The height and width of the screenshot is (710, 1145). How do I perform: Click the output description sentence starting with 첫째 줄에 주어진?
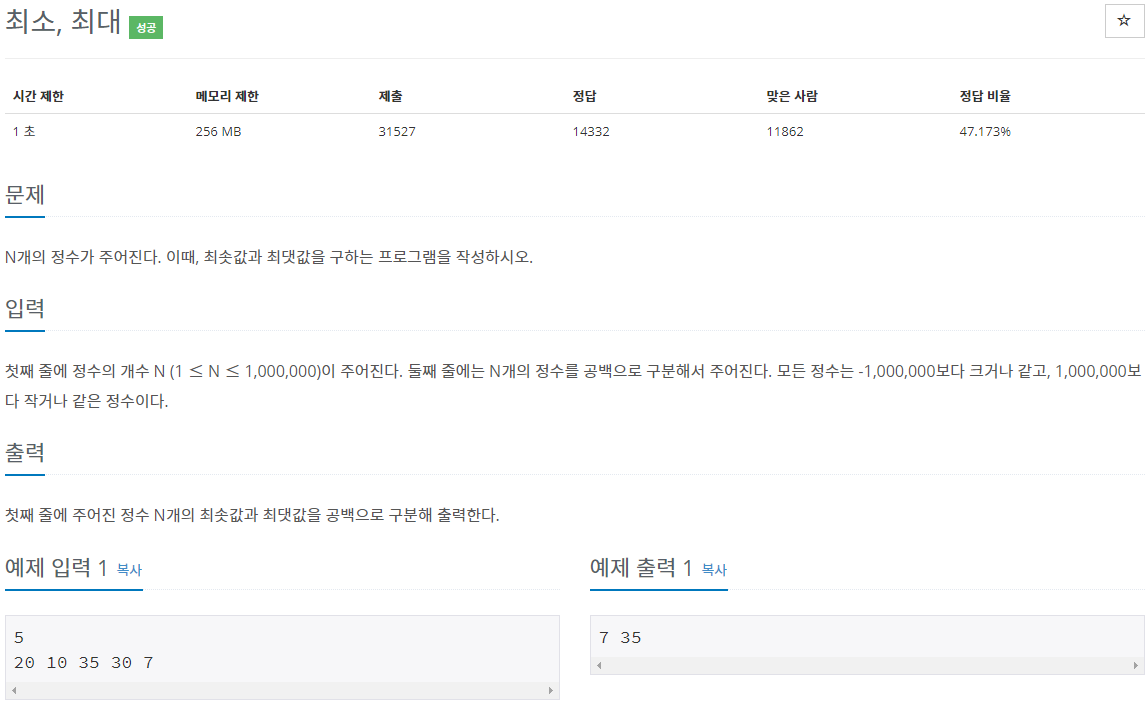(252, 515)
